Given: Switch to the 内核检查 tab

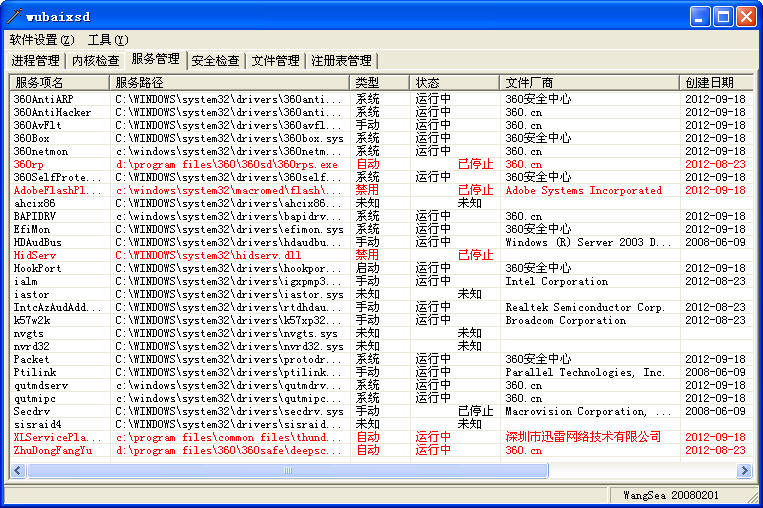Looking at the screenshot, I should [x=95, y=61].
